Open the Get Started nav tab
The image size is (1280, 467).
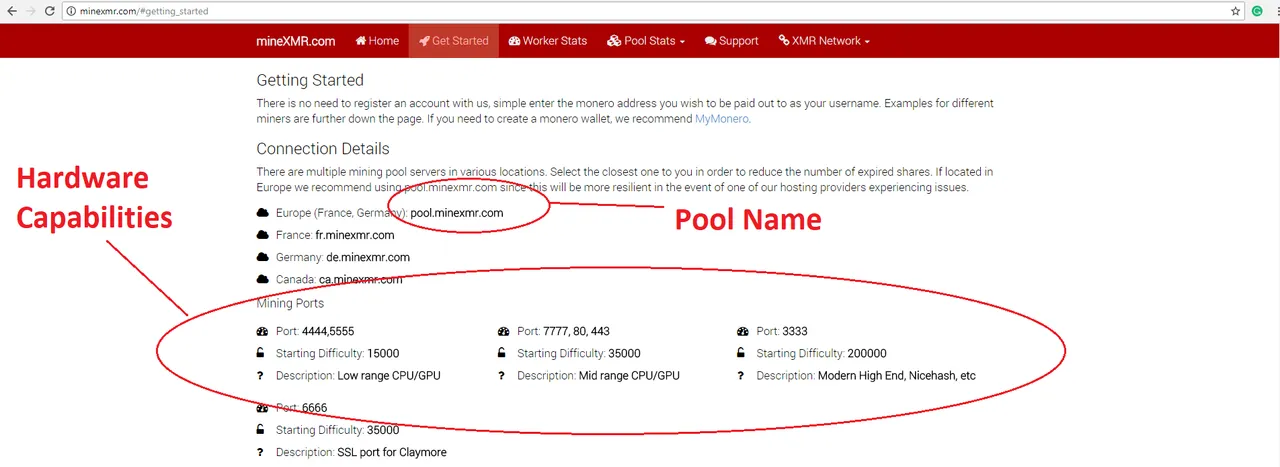point(454,41)
